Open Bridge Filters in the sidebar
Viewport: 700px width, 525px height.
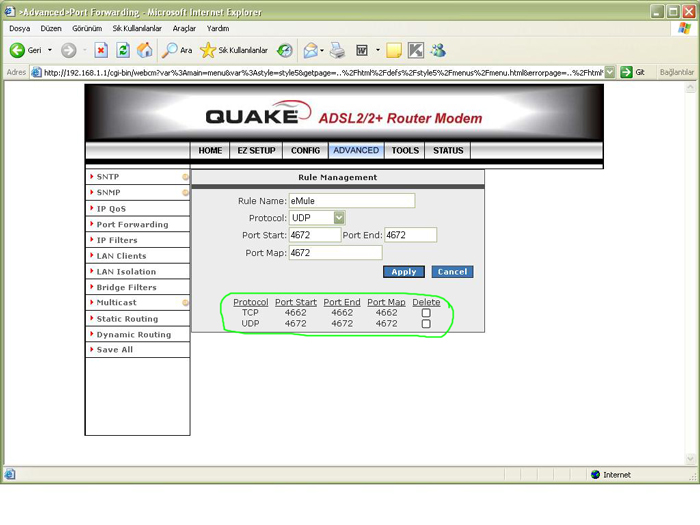pos(126,287)
